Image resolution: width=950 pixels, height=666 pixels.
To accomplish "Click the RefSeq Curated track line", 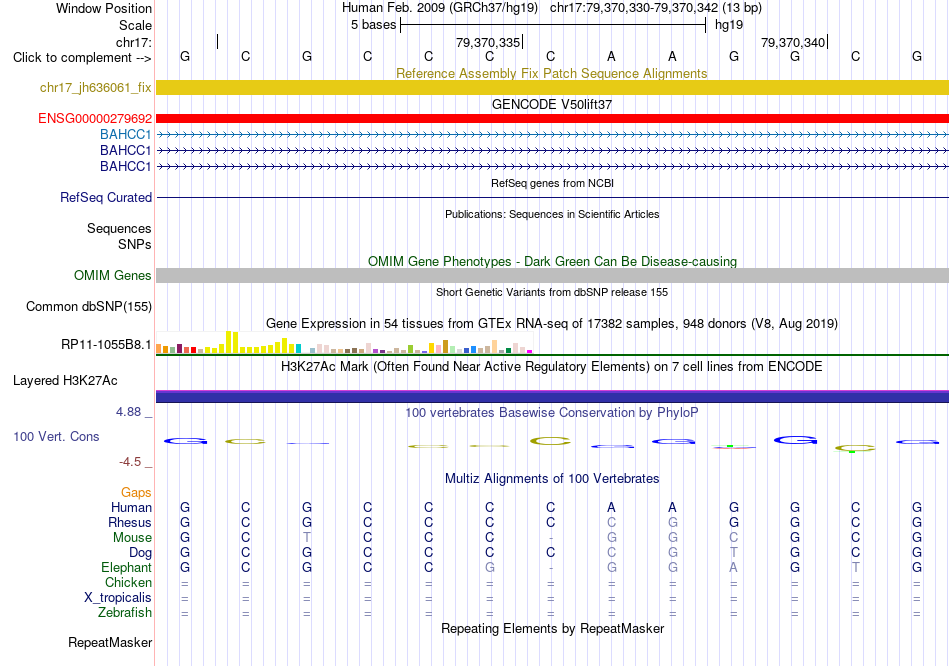I will 552,198.
